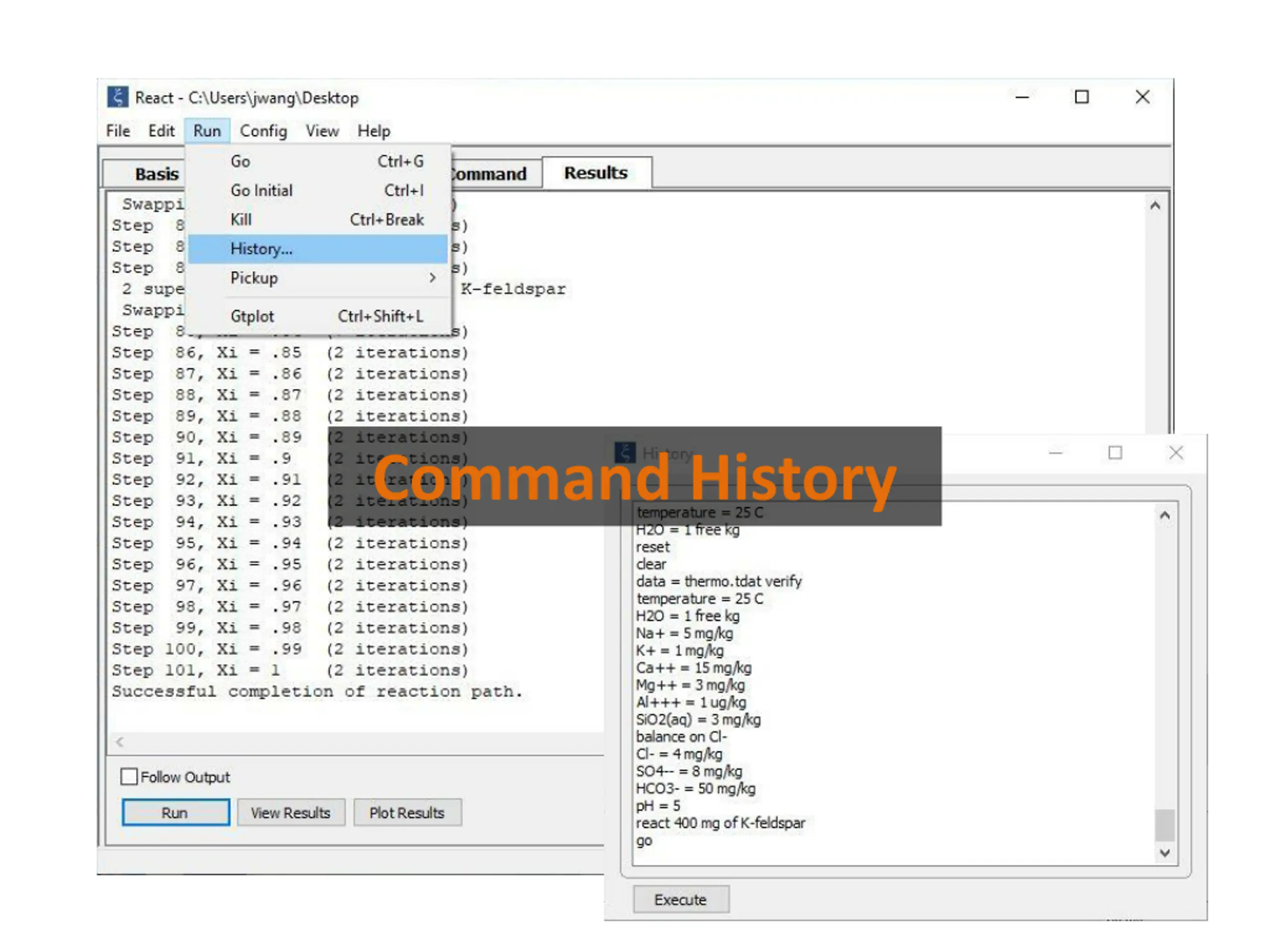Close the open Run menu
Screen dimensions: 1270x952
pyautogui.click(x=207, y=131)
